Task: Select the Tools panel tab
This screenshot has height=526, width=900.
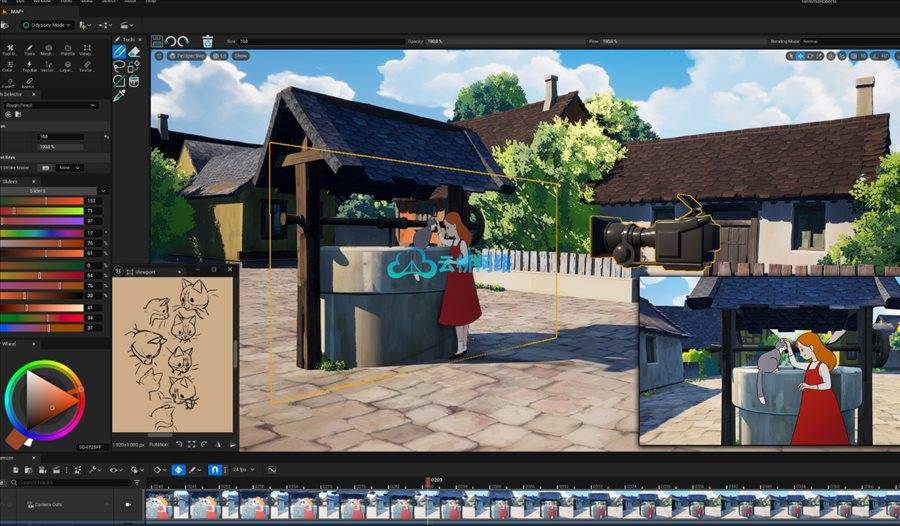Action: point(129,40)
